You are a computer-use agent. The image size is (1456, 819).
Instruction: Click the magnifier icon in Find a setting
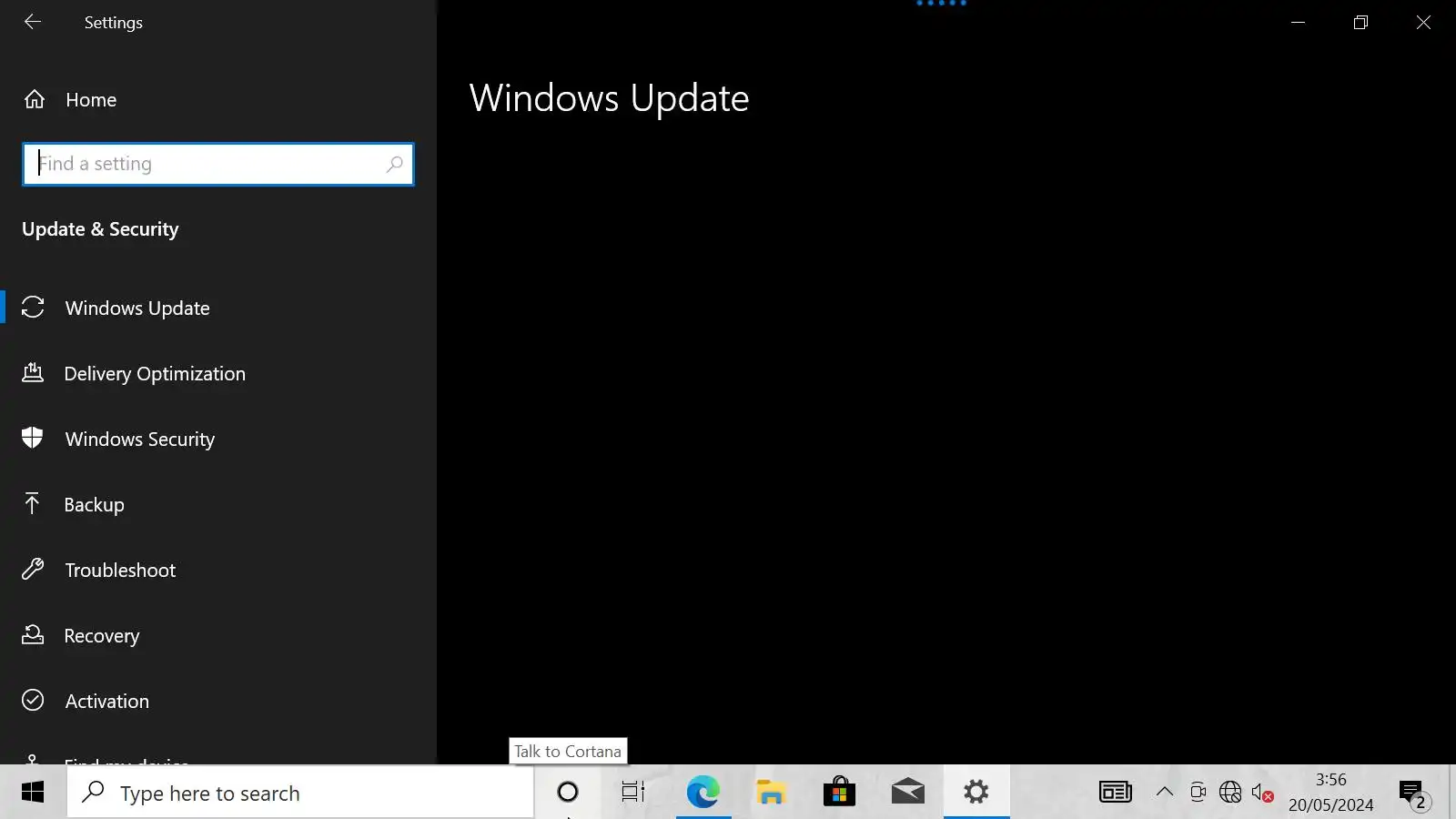394,165
